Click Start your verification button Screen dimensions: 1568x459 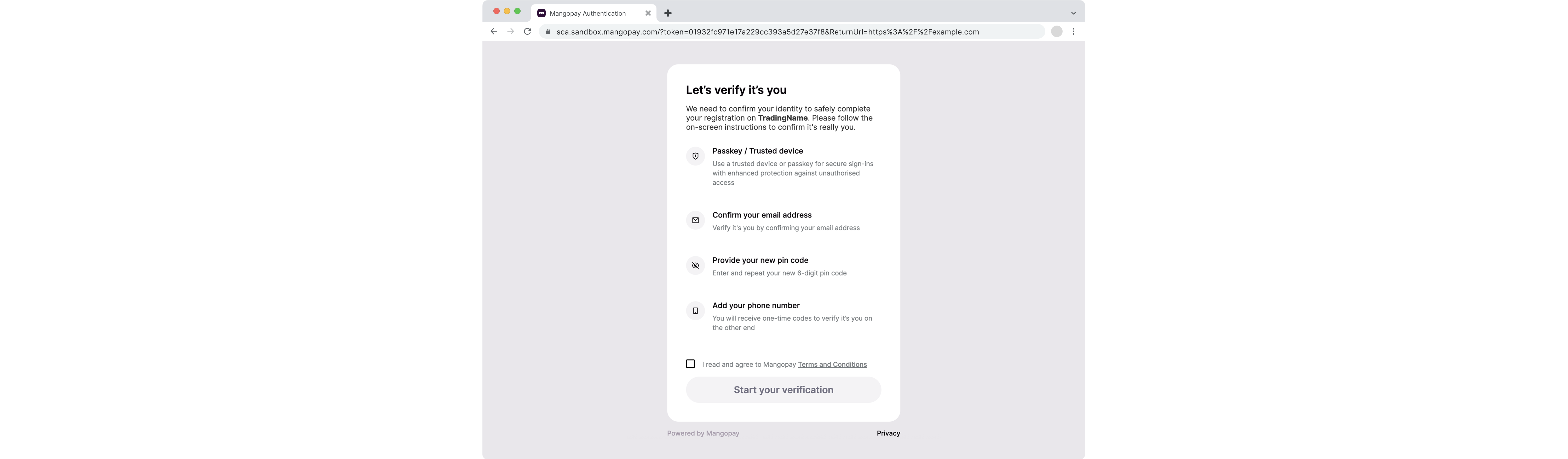783,390
